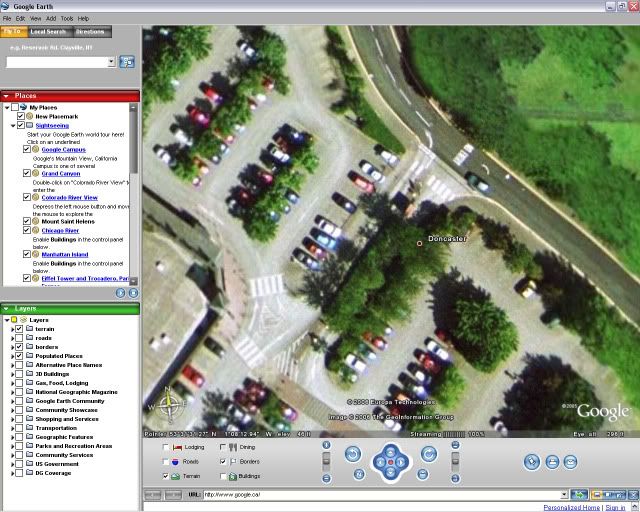Click the browser Back button left of URL

point(153,495)
